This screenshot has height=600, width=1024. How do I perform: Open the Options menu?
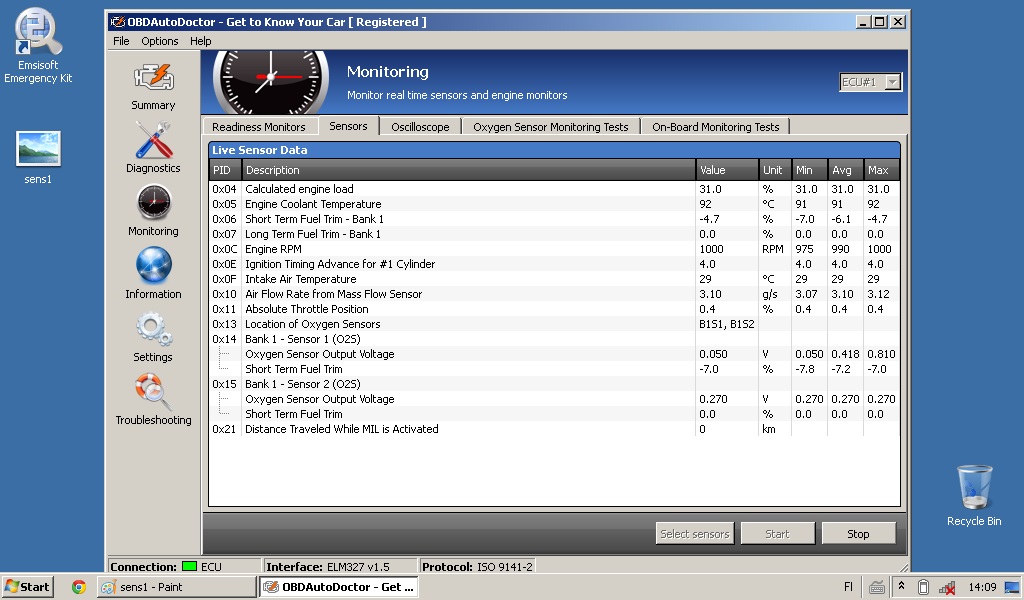click(159, 40)
